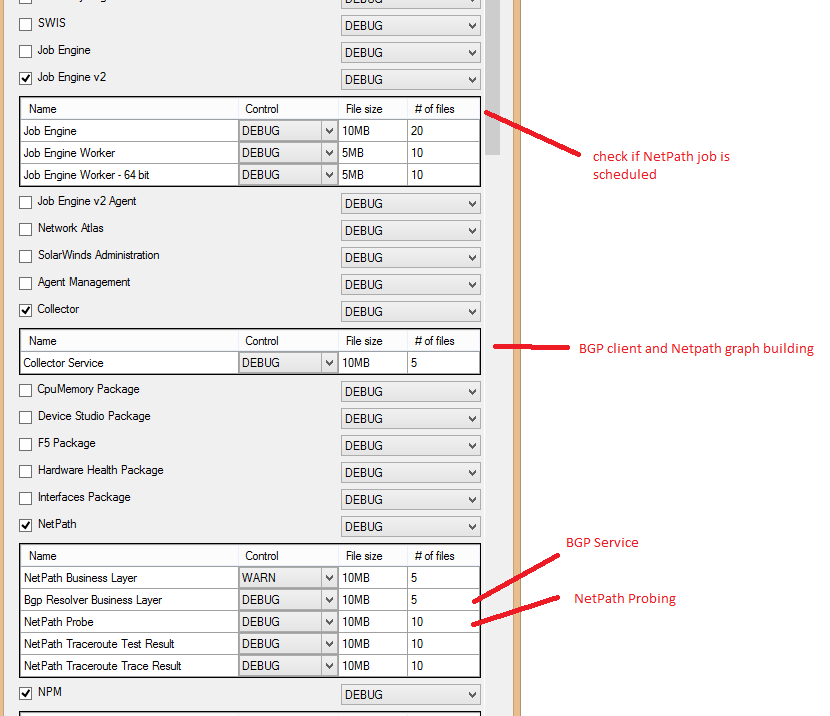
Task: Open Control dropdown for Job Engine row
Action: pos(288,131)
